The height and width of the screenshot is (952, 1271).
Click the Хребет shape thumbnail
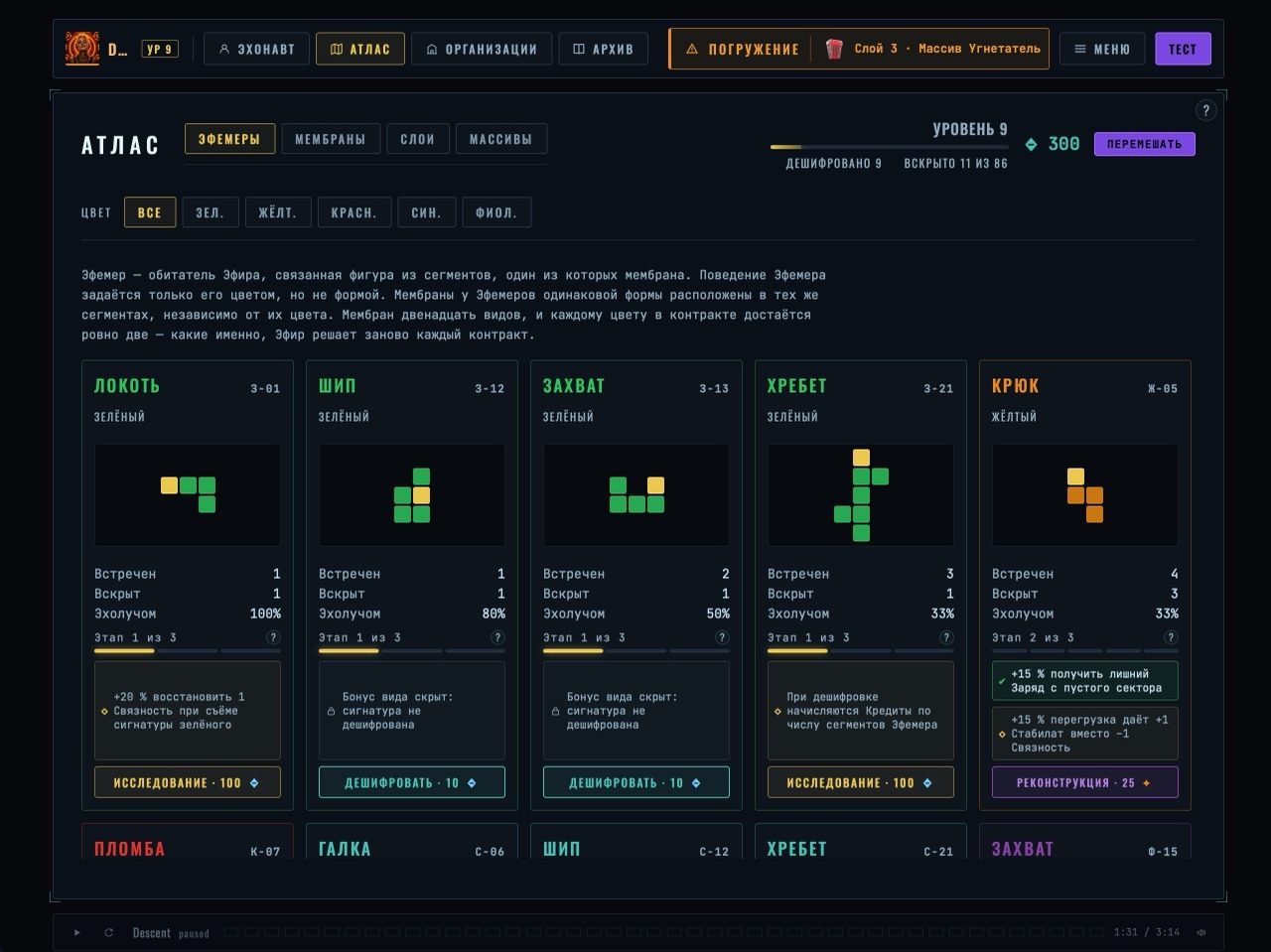pos(861,495)
